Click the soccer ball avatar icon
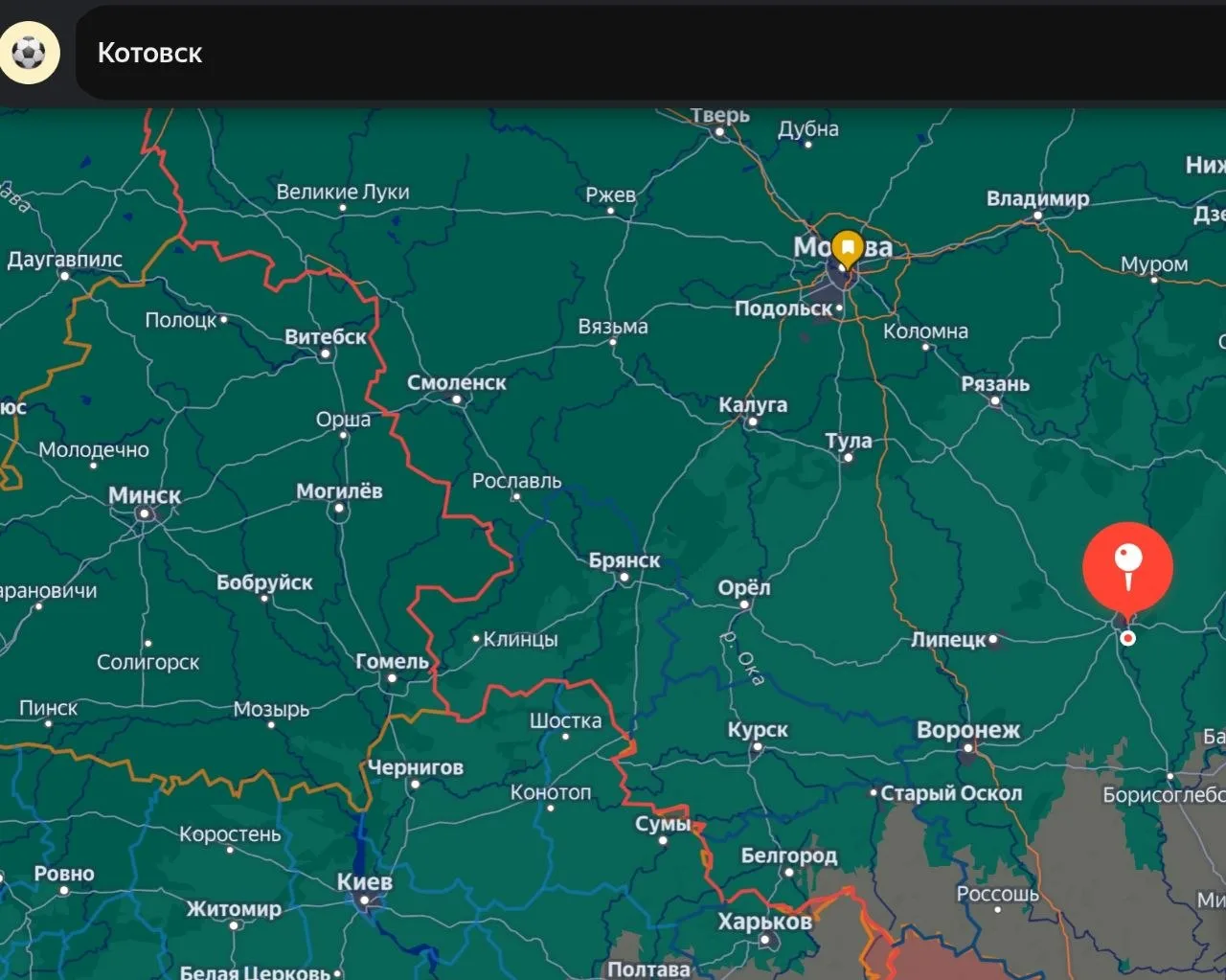Screen dimensions: 1226x980 tap(29, 53)
